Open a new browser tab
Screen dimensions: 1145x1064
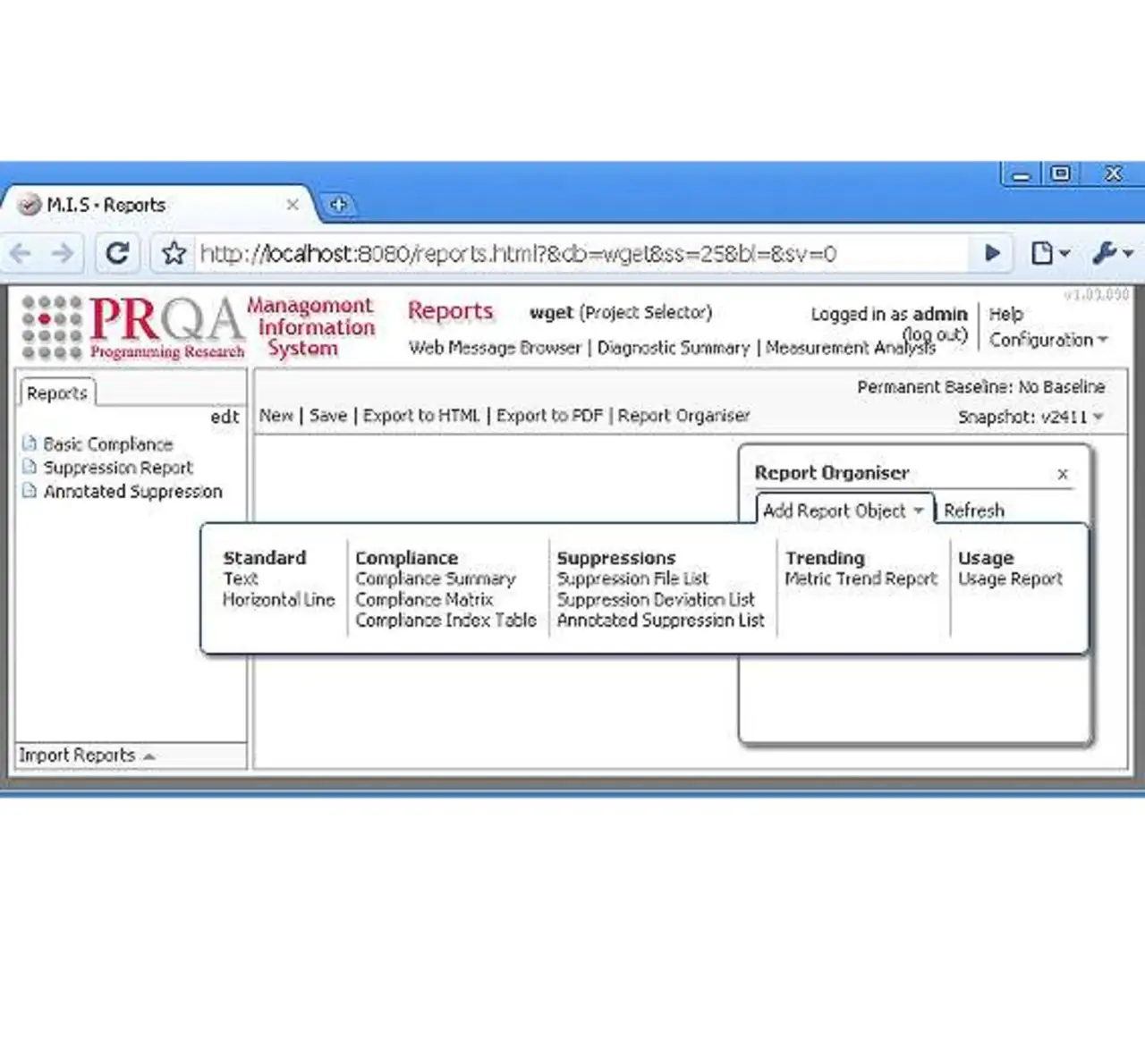(338, 205)
